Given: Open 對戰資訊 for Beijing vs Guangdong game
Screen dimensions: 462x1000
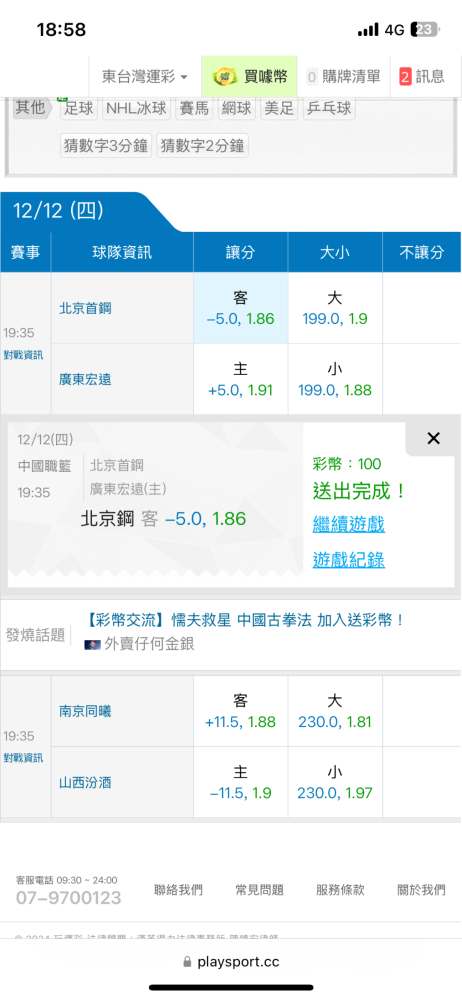Looking at the screenshot, I should (x=23, y=355).
